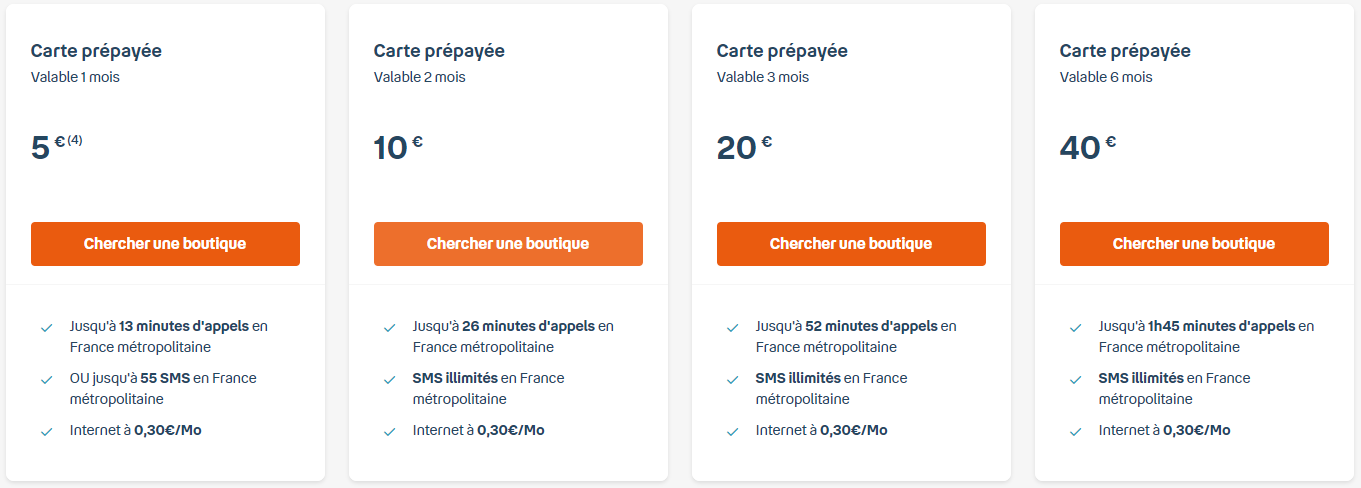This screenshot has width=1361, height=488.
Task: Search a boutique for the 20 € card
Action: point(851,244)
